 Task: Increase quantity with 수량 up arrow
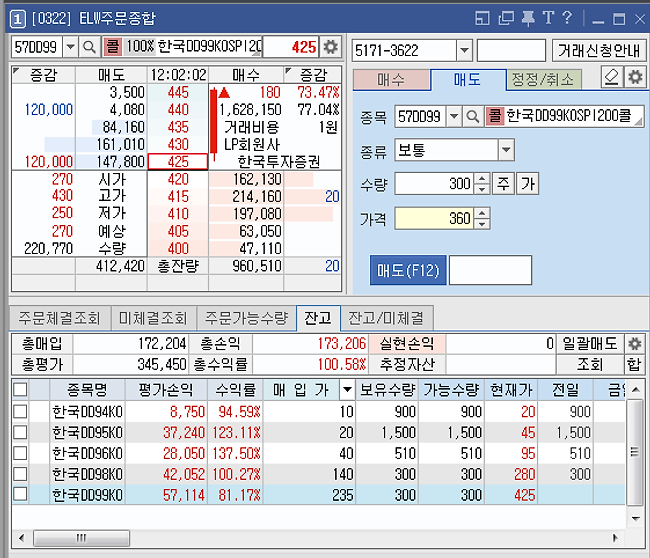pyautogui.click(x=482, y=179)
